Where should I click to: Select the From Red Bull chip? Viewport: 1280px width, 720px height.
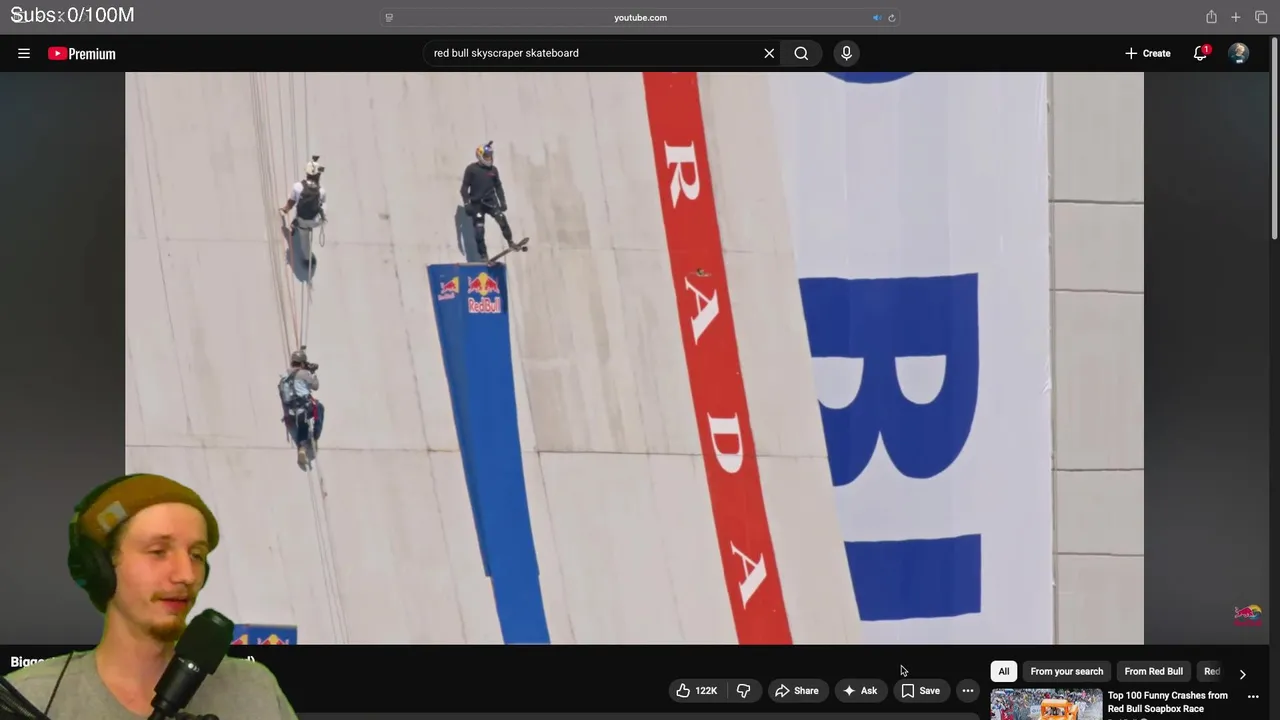pyautogui.click(x=1153, y=671)
